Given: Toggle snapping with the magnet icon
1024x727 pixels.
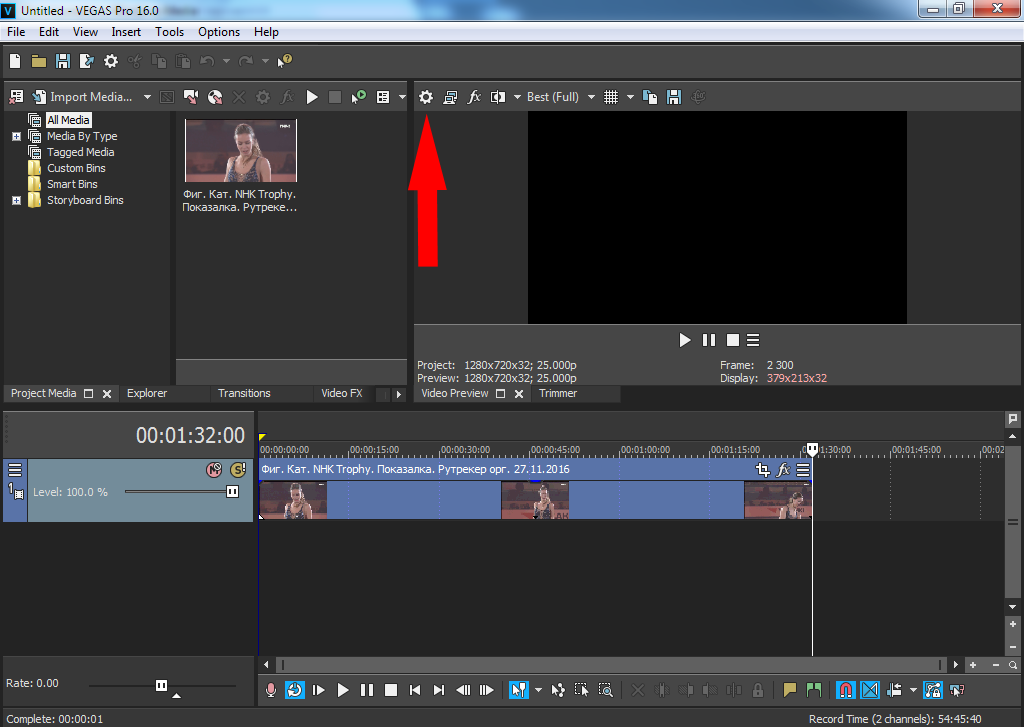Looking at the screenshot, I should point(845,690).
